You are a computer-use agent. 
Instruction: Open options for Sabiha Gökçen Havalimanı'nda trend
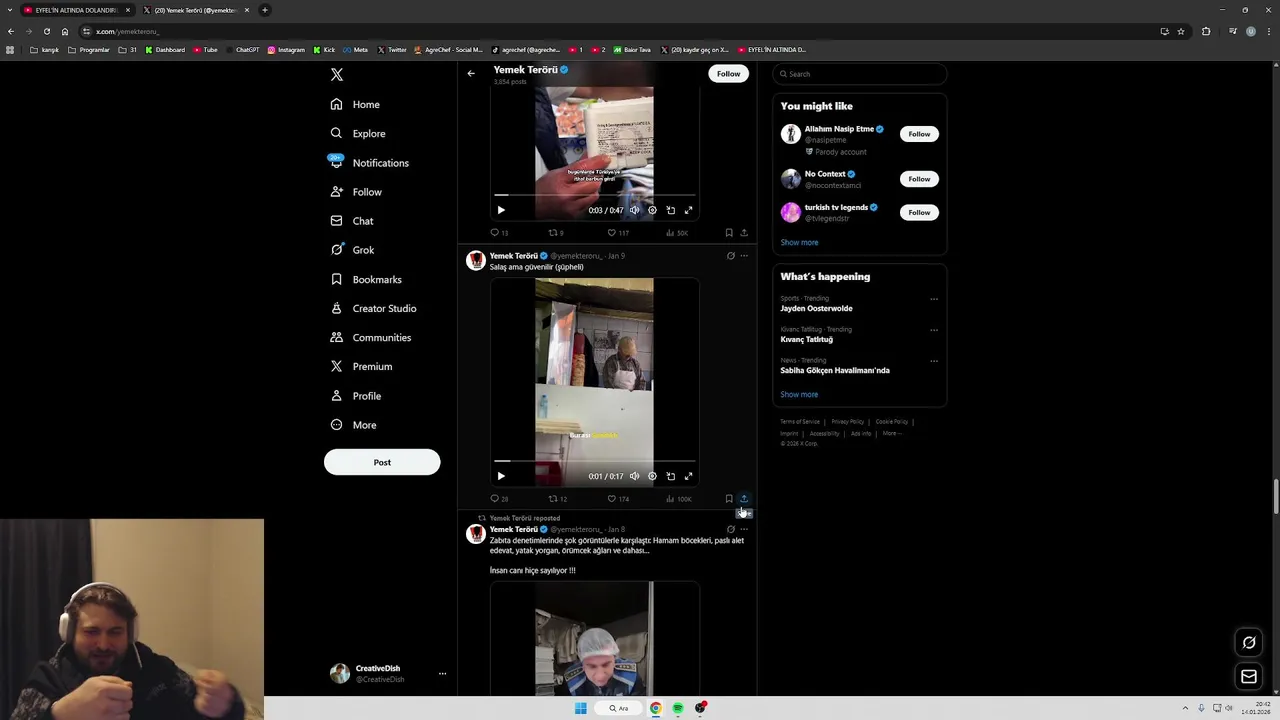[x=934, y=361]
